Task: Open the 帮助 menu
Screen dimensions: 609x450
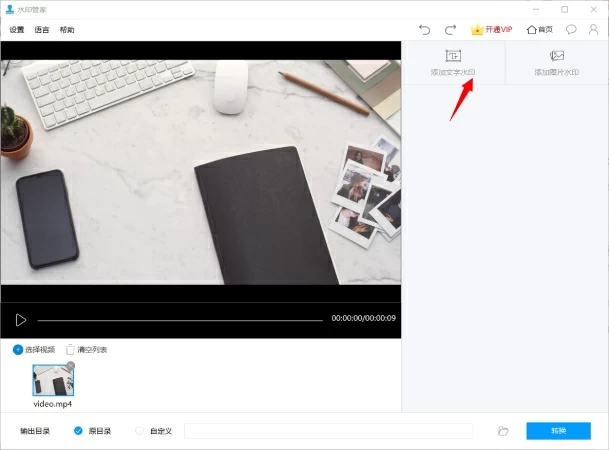Action: pyautogui.click(x=67, y=30)
